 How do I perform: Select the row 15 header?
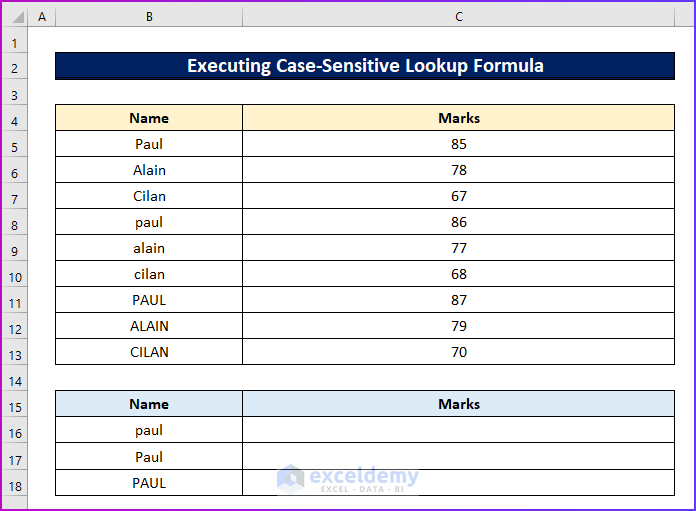[15, 407]
